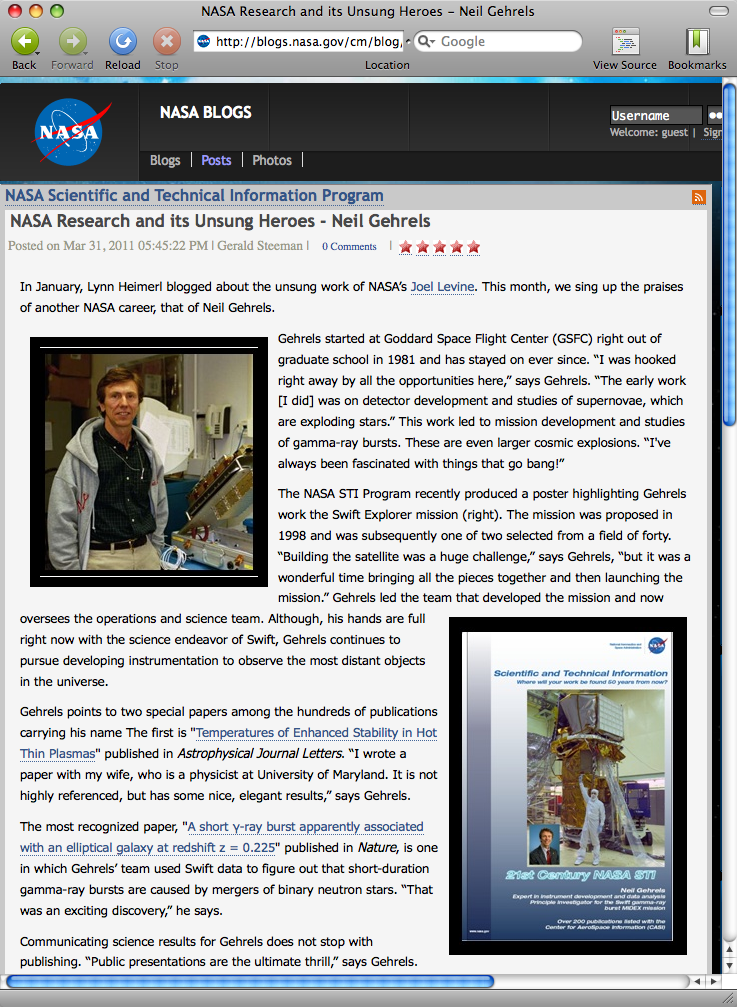Click the Neil Gehrels portrait photo
Image resolution: width=737 pixels, height=1007 pixels.
point(149,462)
